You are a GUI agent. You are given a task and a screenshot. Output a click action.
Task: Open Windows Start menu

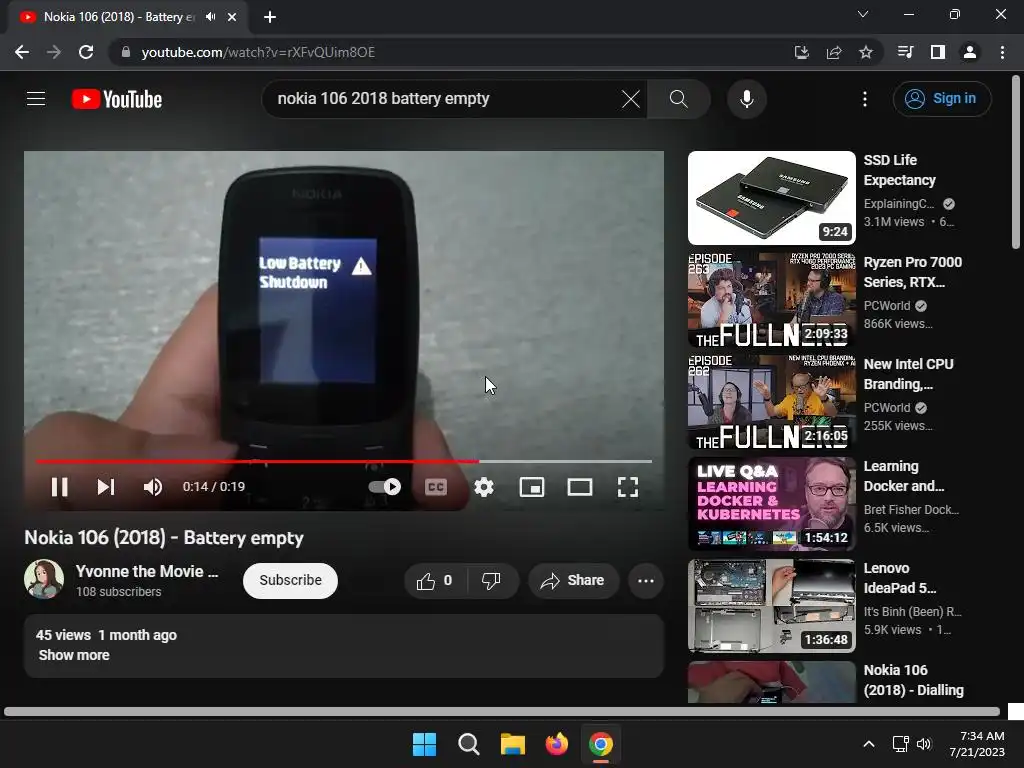424,744
